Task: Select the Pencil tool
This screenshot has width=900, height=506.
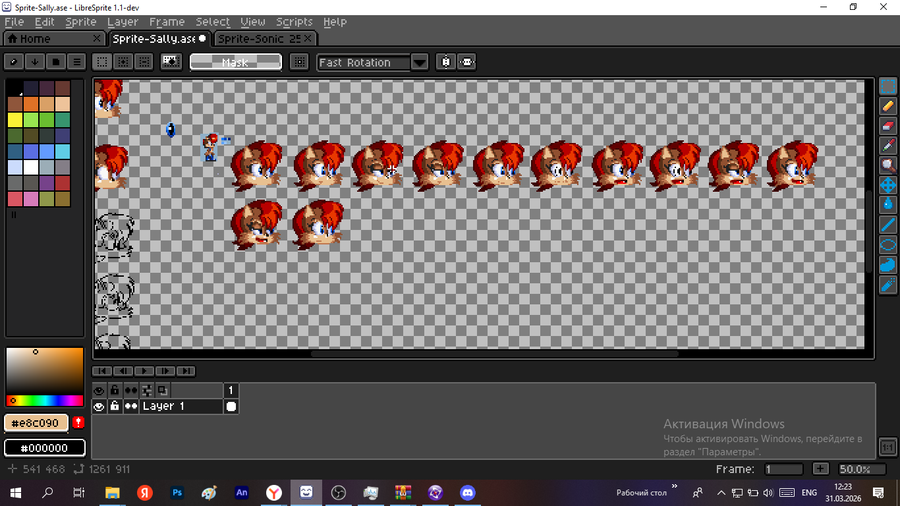Action: (888, 106)
